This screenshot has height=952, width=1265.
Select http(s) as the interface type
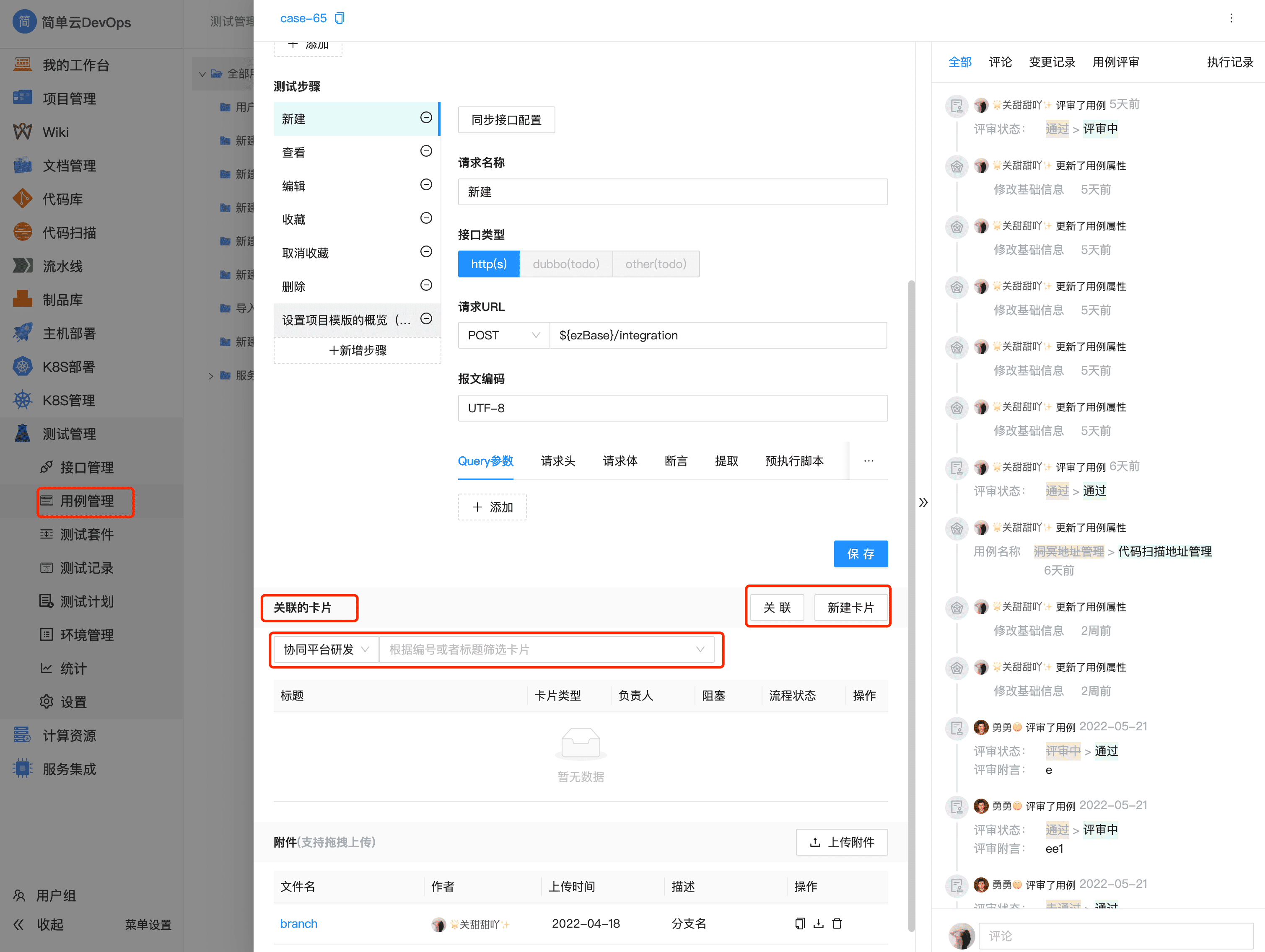(488, 264)
